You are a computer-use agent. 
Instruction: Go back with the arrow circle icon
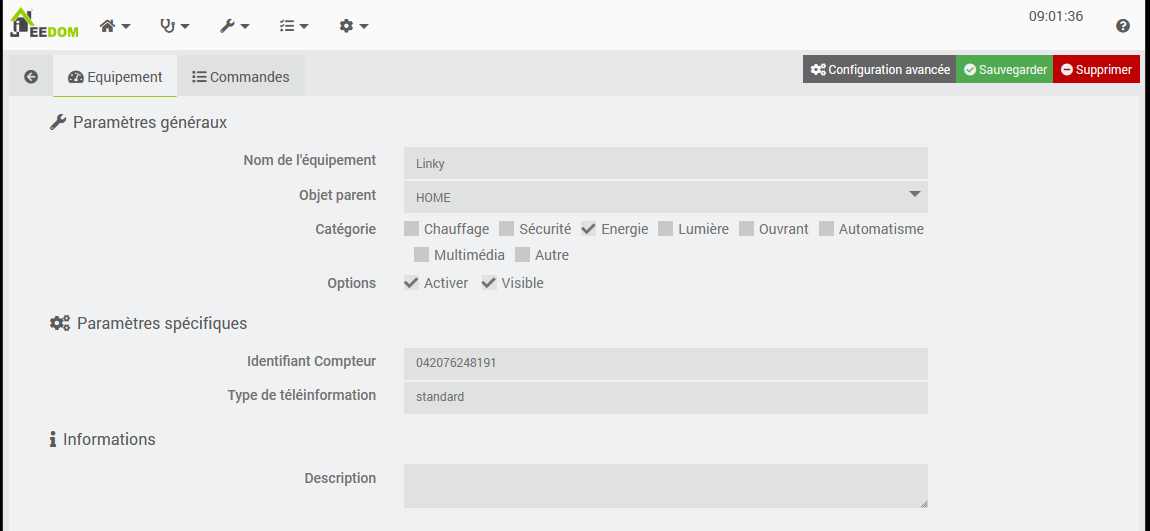point(31,76)
